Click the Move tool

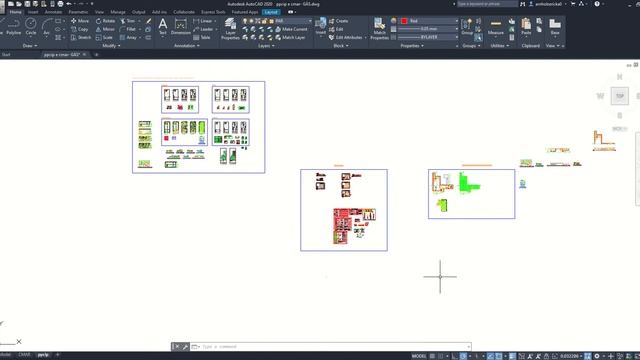[80, 21]
